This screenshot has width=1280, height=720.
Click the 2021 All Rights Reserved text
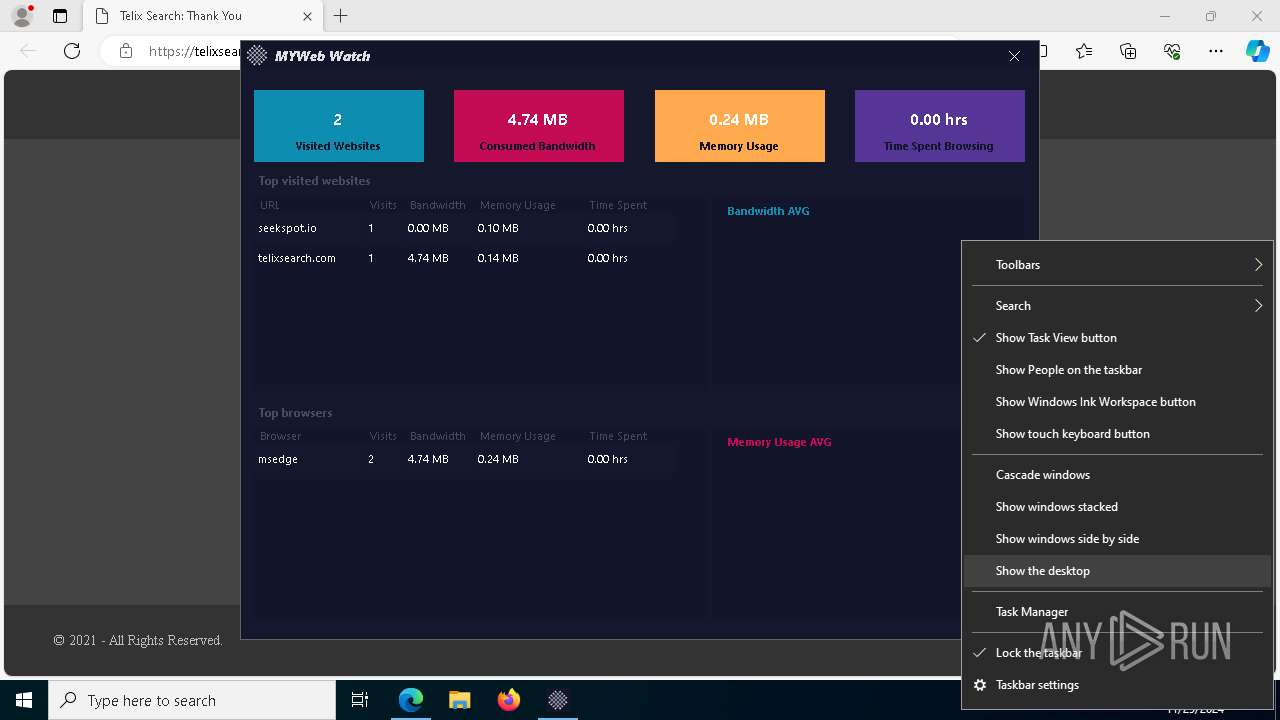point(138,640)
